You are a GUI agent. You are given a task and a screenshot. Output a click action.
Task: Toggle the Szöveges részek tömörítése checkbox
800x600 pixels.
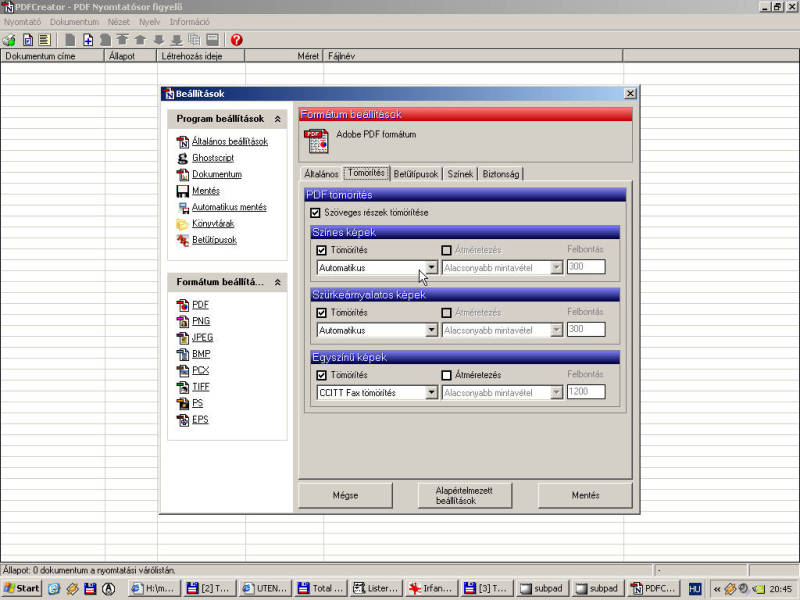(x=316, y=212)
